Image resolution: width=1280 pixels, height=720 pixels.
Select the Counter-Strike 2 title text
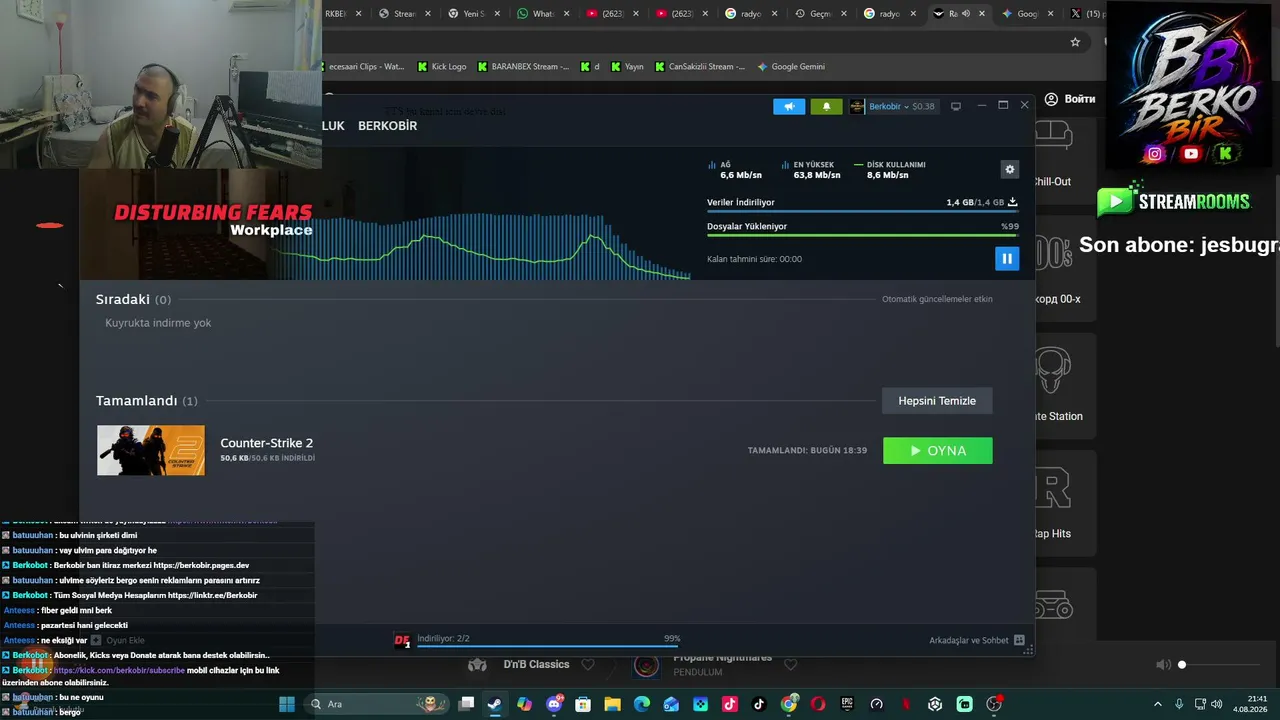click(x=267, y=443)
